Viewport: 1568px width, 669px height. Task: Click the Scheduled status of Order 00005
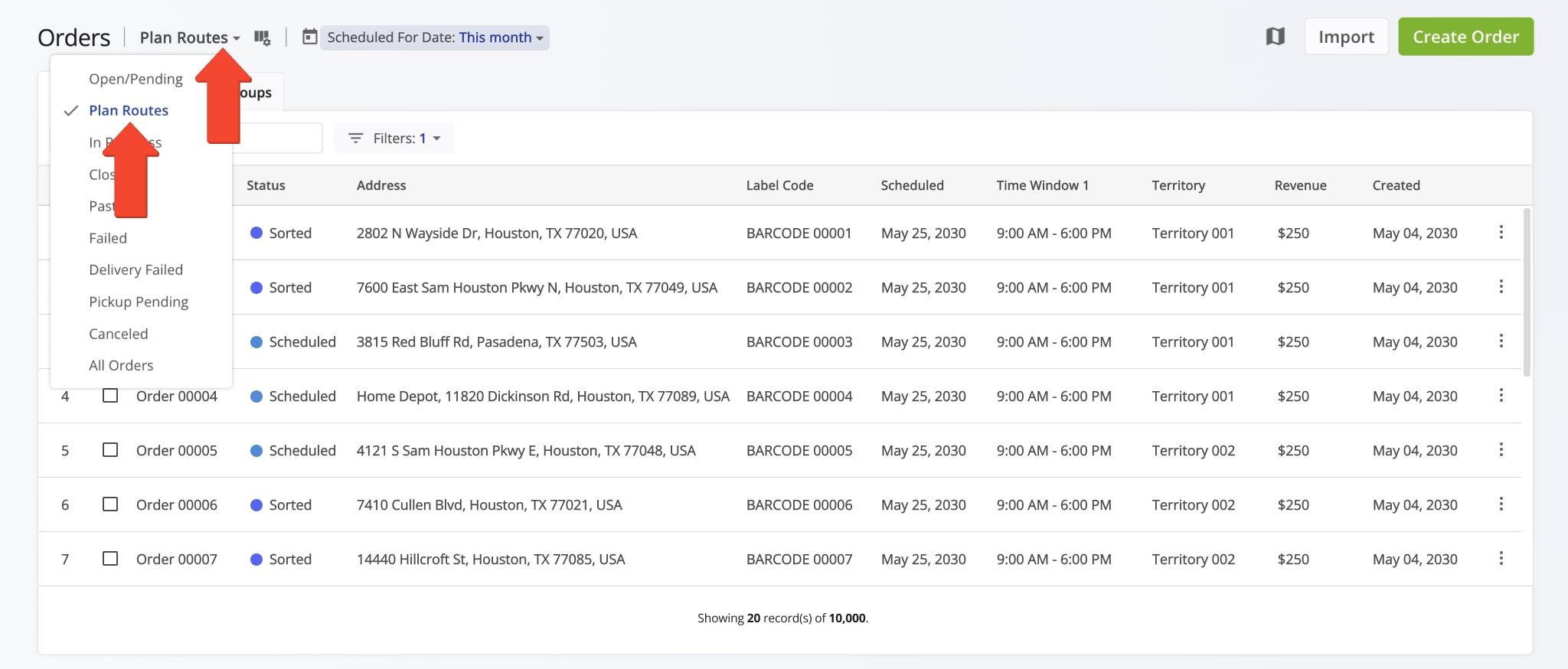293,450
